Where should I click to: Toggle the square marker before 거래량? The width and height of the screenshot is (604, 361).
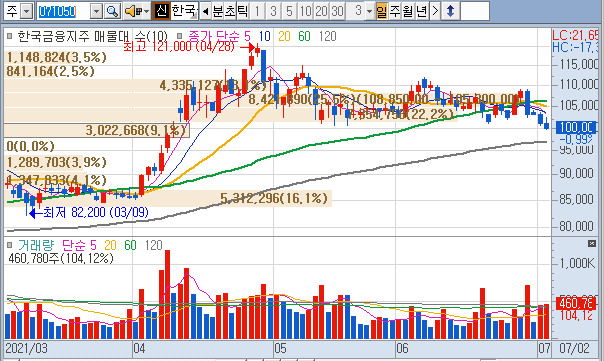(10, 245)
